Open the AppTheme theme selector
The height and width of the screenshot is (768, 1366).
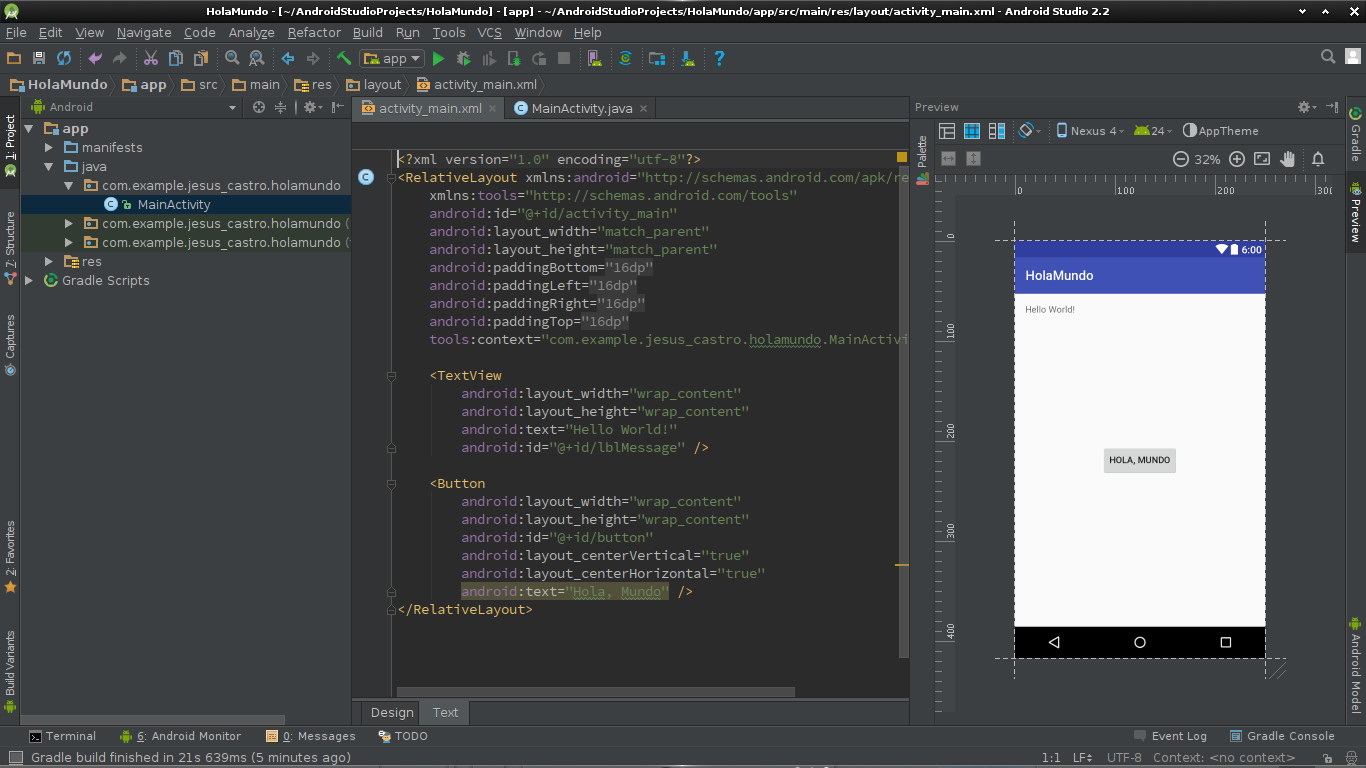[x=1220, y=131]
